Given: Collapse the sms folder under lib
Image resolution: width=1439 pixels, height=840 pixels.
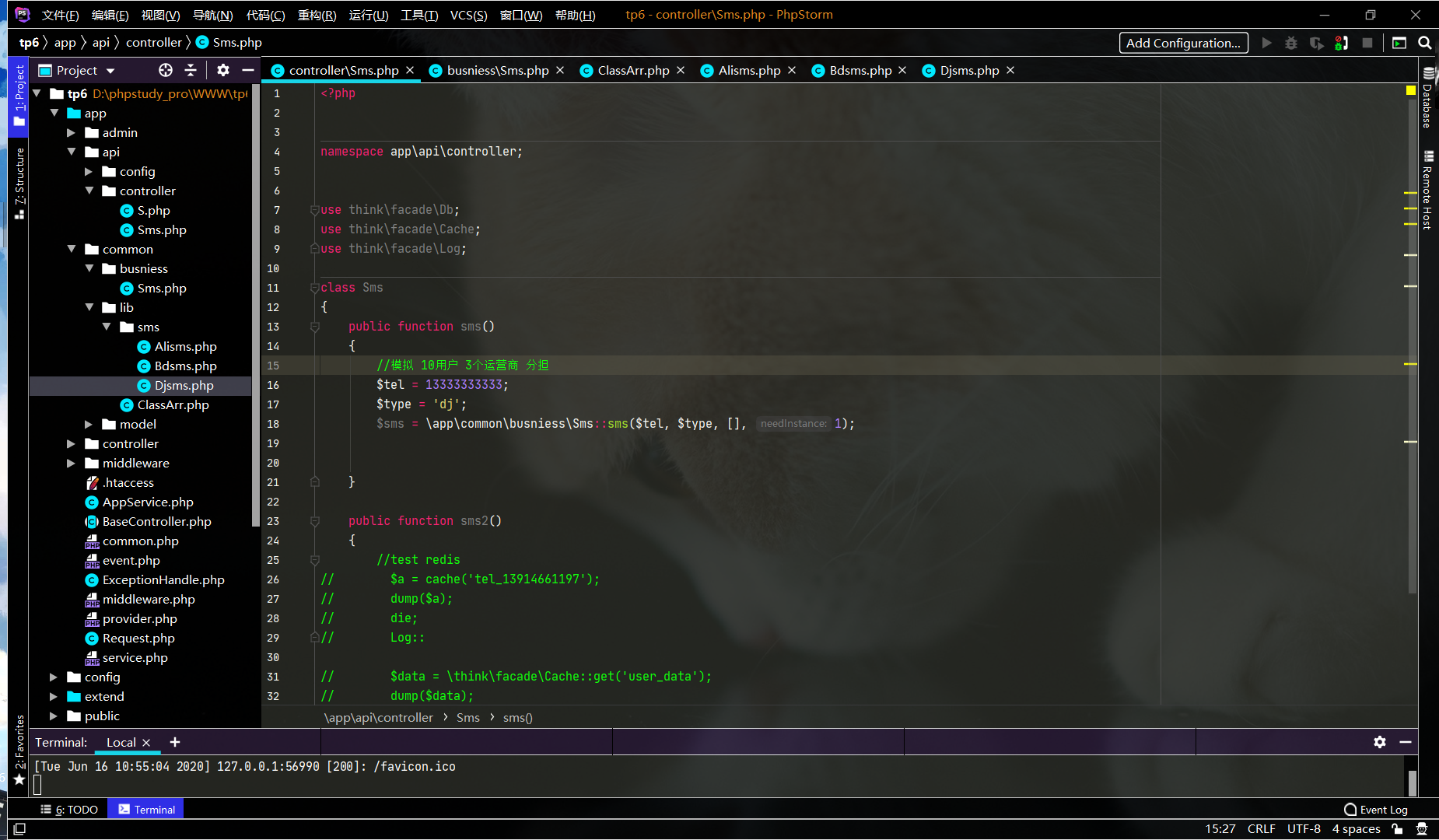Looking at the screenshot, I should pos(107,327).
